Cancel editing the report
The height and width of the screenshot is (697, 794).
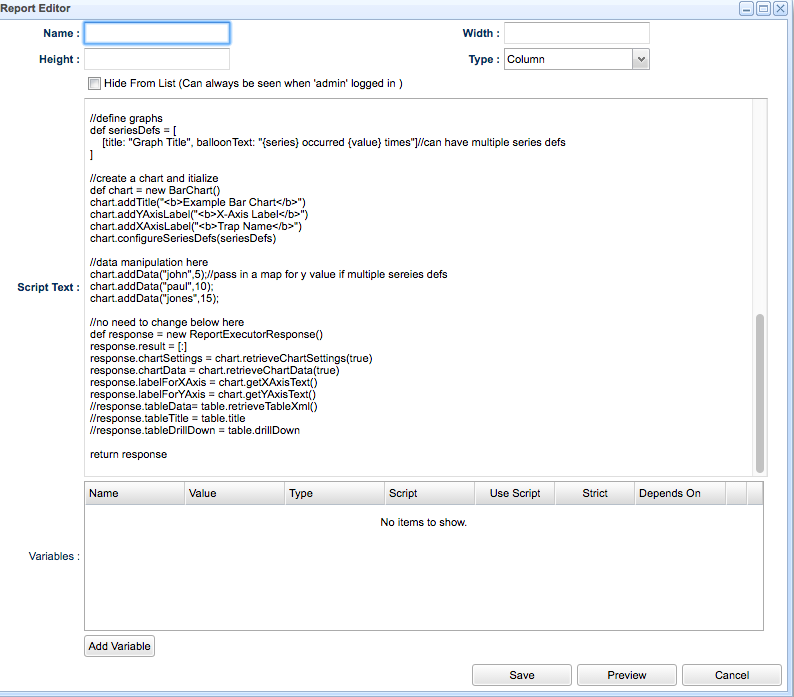pos(732,675)
